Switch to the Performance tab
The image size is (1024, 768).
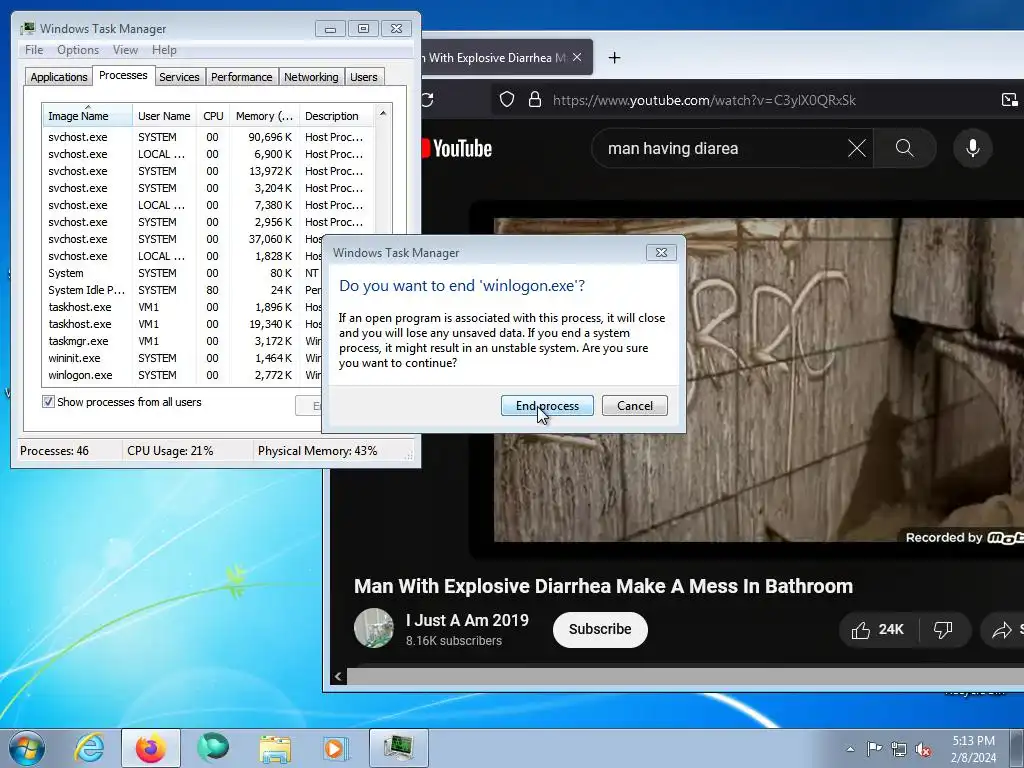[x=242, y=77]
